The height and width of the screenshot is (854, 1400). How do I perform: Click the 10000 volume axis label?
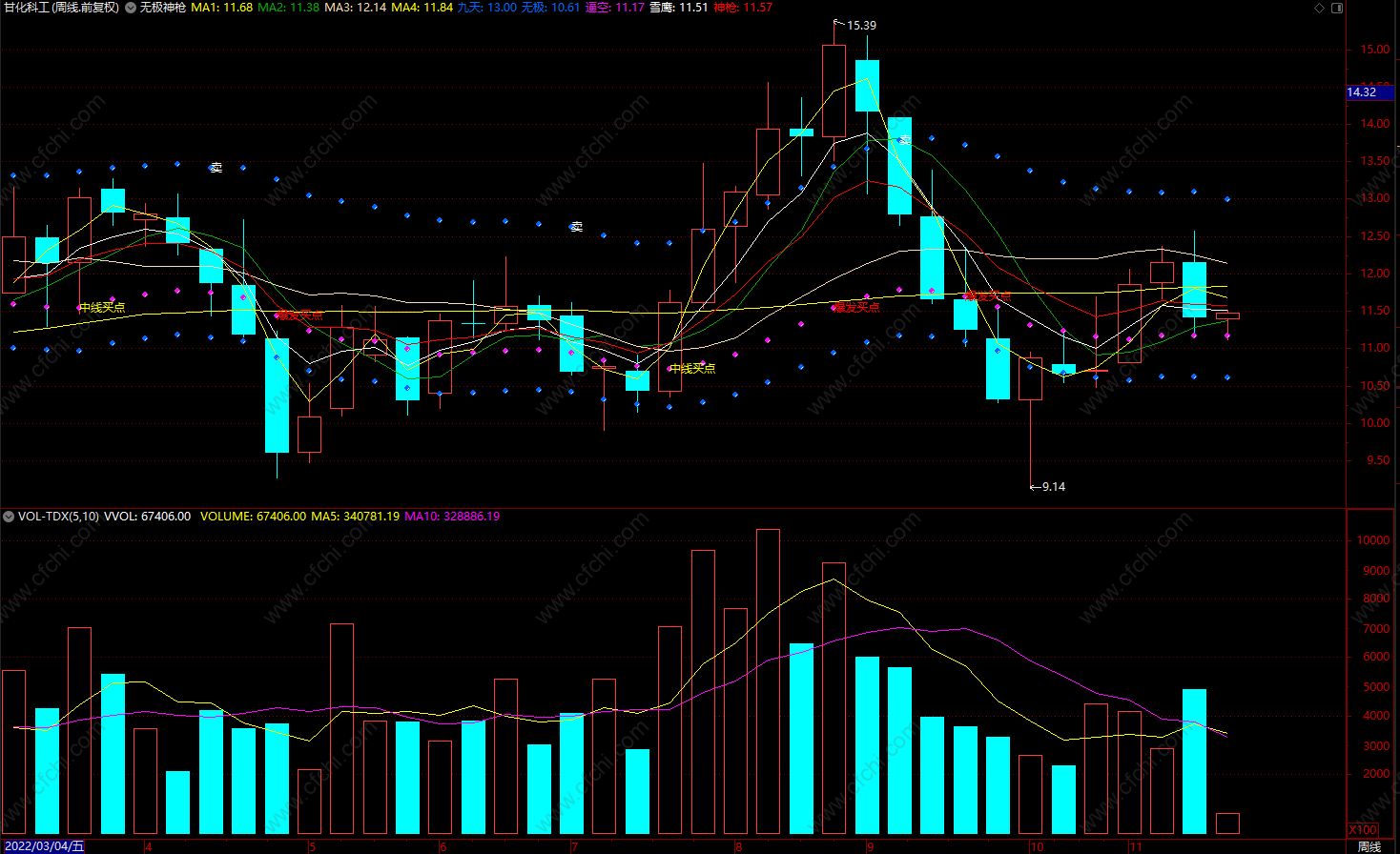[x=1373, y=540]
